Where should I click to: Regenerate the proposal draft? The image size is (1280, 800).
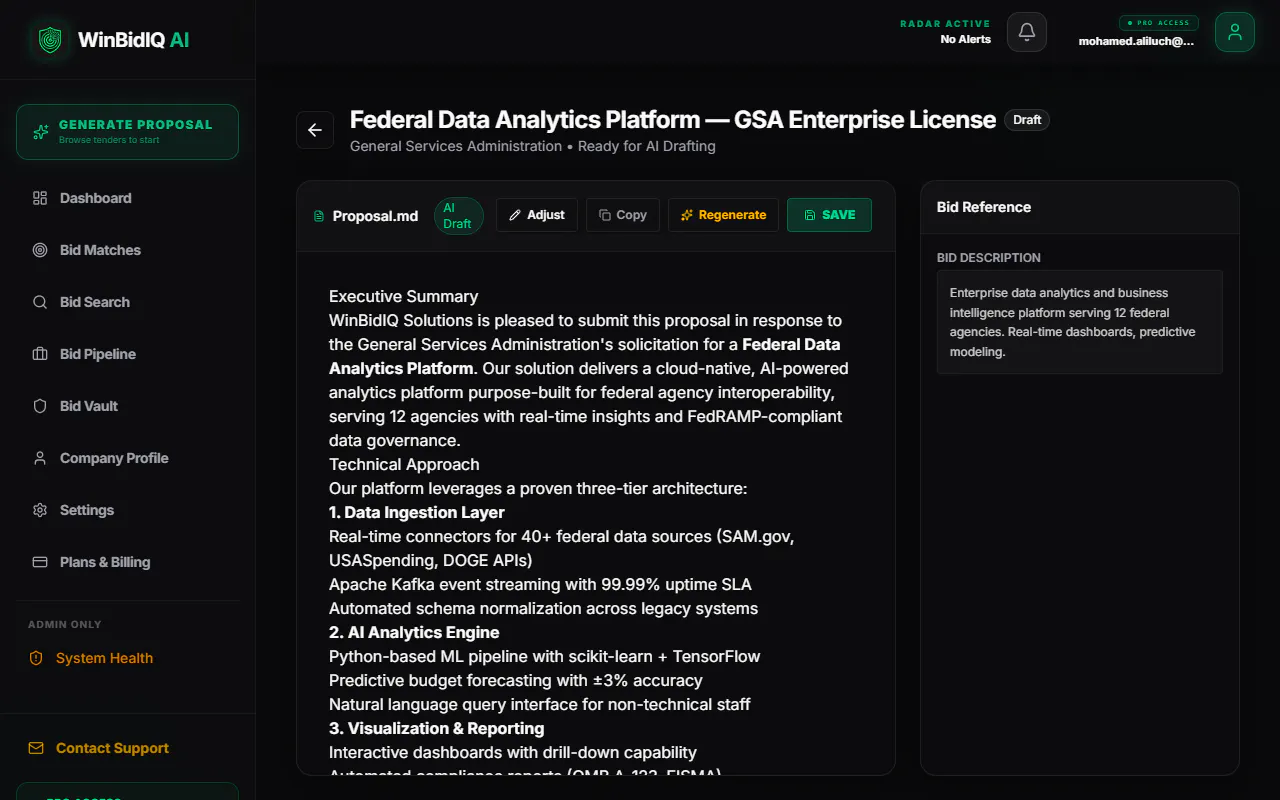point(723,215)
